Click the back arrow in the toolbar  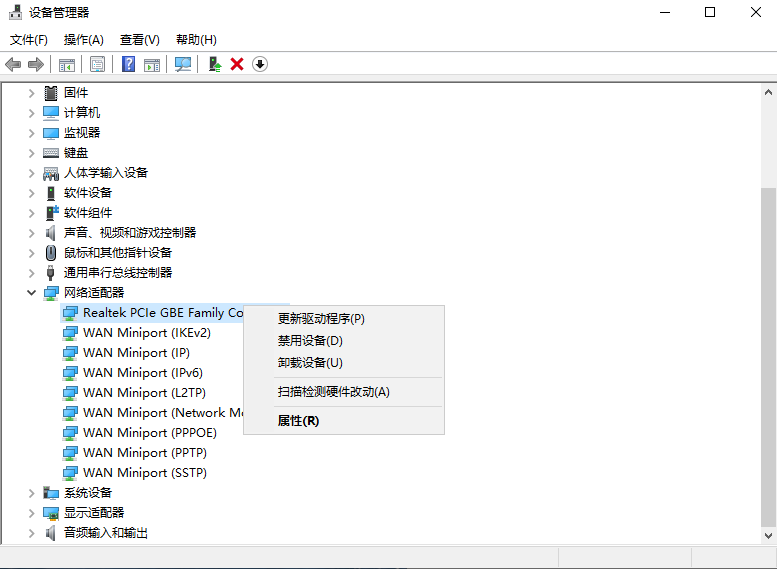point(13,64)
